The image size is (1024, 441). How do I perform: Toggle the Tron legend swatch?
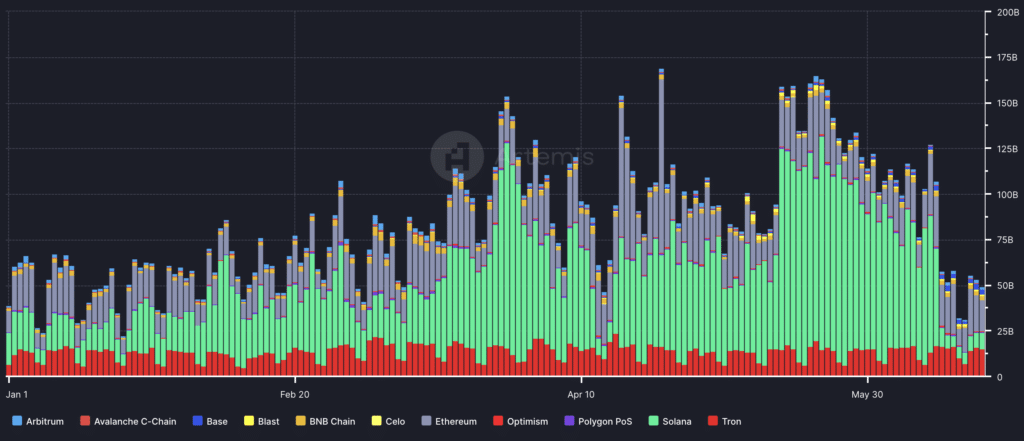[712, 421]
